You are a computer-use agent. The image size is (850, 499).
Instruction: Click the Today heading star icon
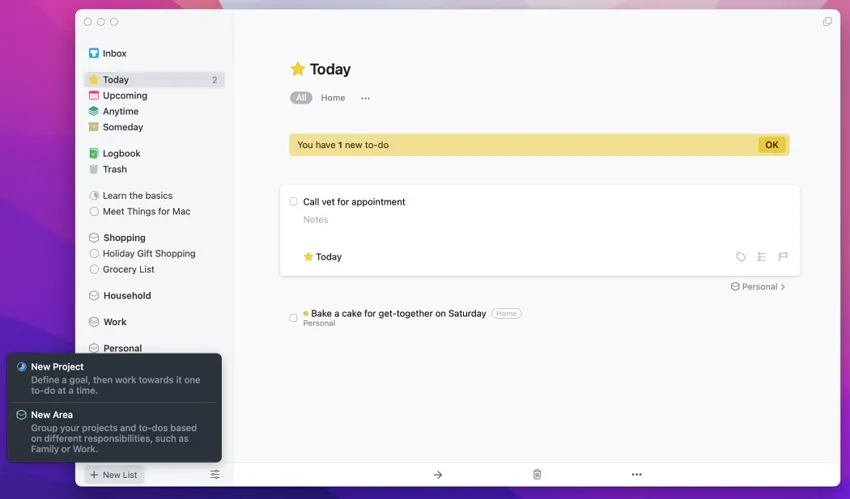pyautogui.click(x=298, y=69)
